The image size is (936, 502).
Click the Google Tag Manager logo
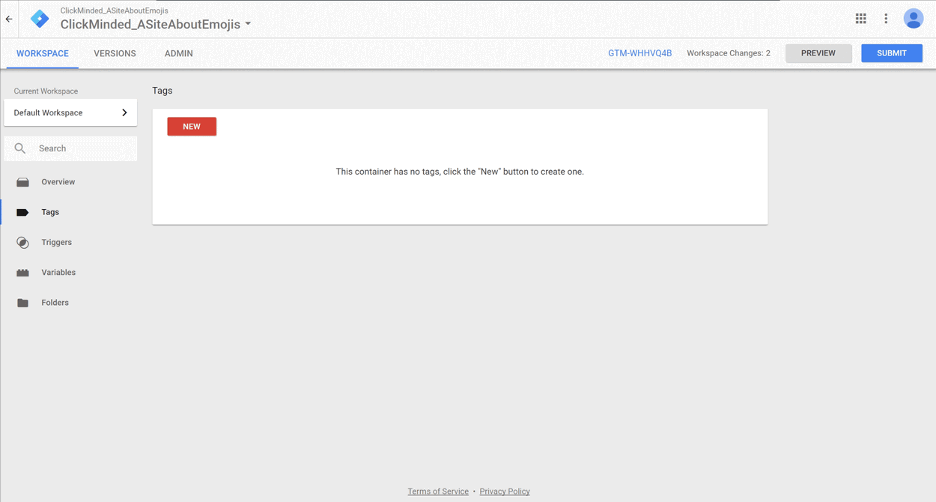tap(40, 19)
